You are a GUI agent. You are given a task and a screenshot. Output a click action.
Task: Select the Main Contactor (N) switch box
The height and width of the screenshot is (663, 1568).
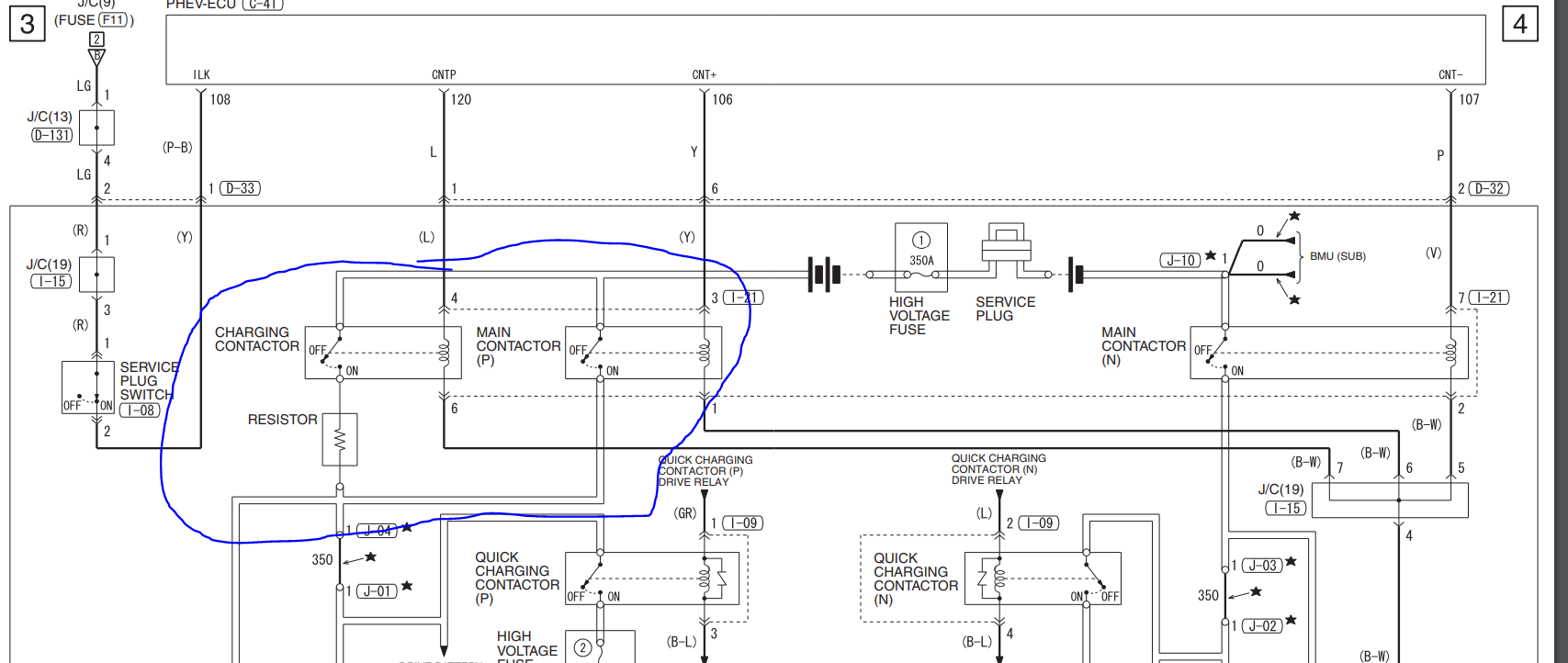[1328, 353]
